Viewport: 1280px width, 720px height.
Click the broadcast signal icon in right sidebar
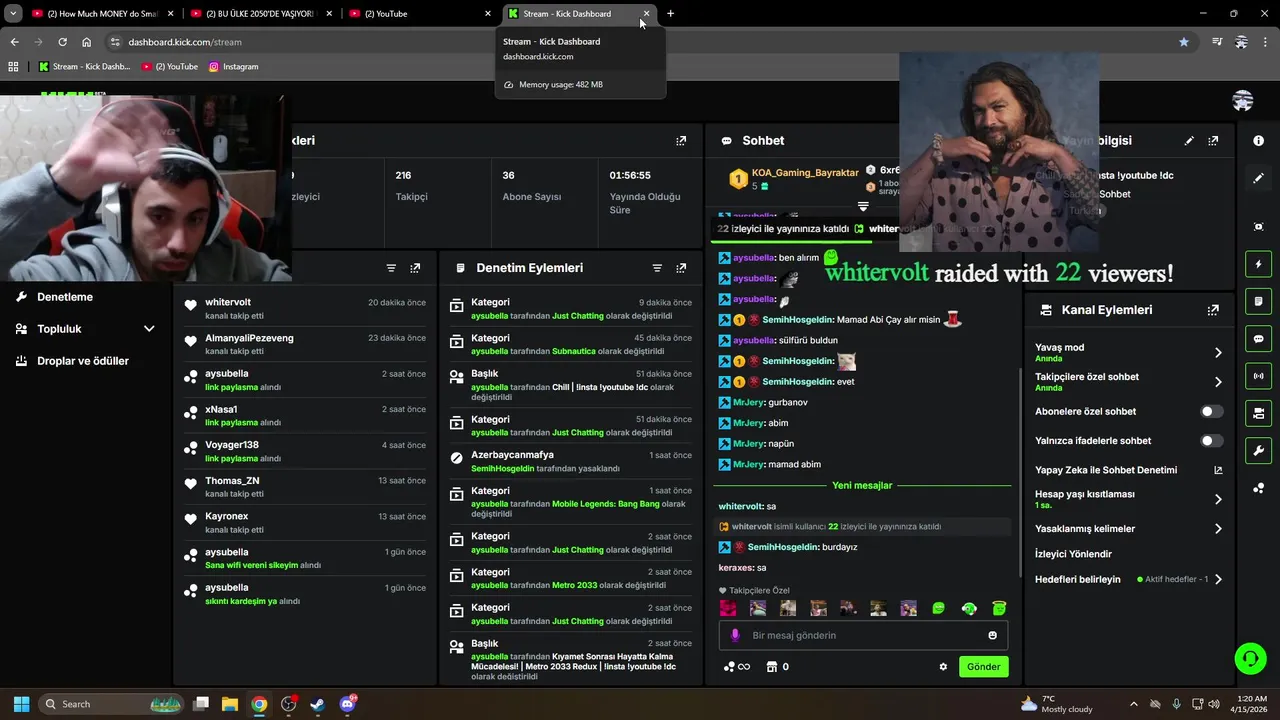(1258, 376)
